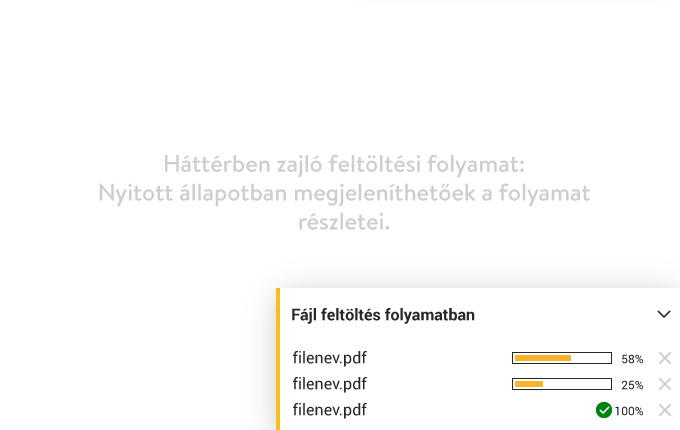Click the 58% percentage label
This screenshot has width=680, height=430.
[x=632, y=359]
